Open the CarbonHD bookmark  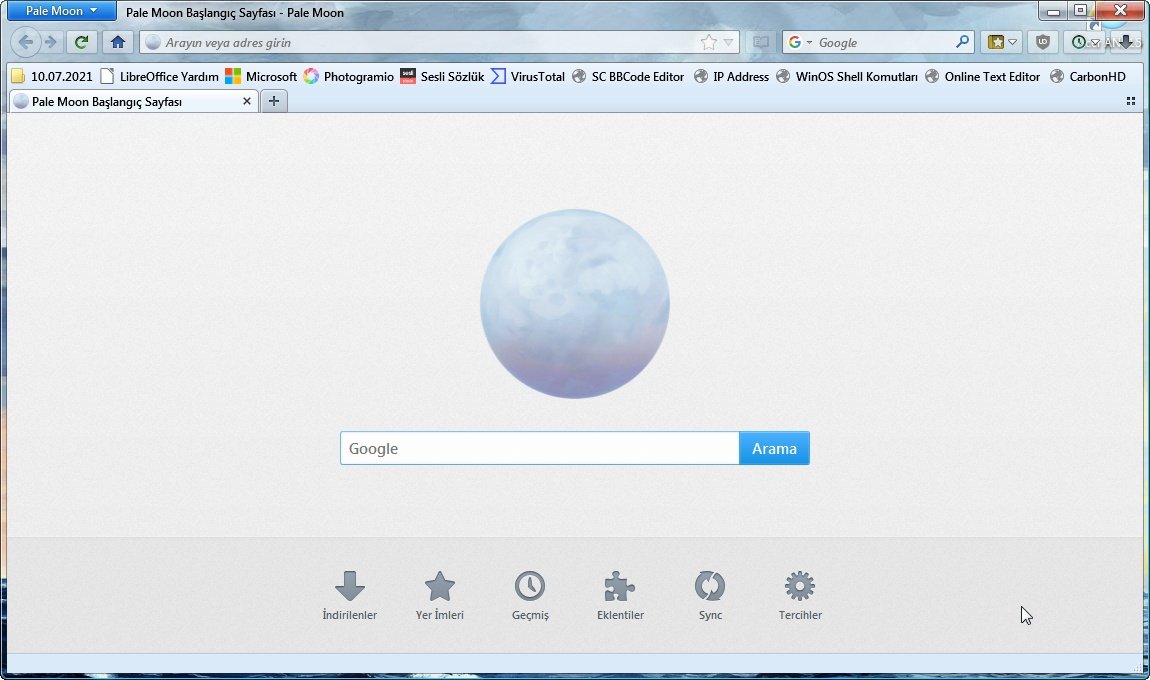point(1088,76)
